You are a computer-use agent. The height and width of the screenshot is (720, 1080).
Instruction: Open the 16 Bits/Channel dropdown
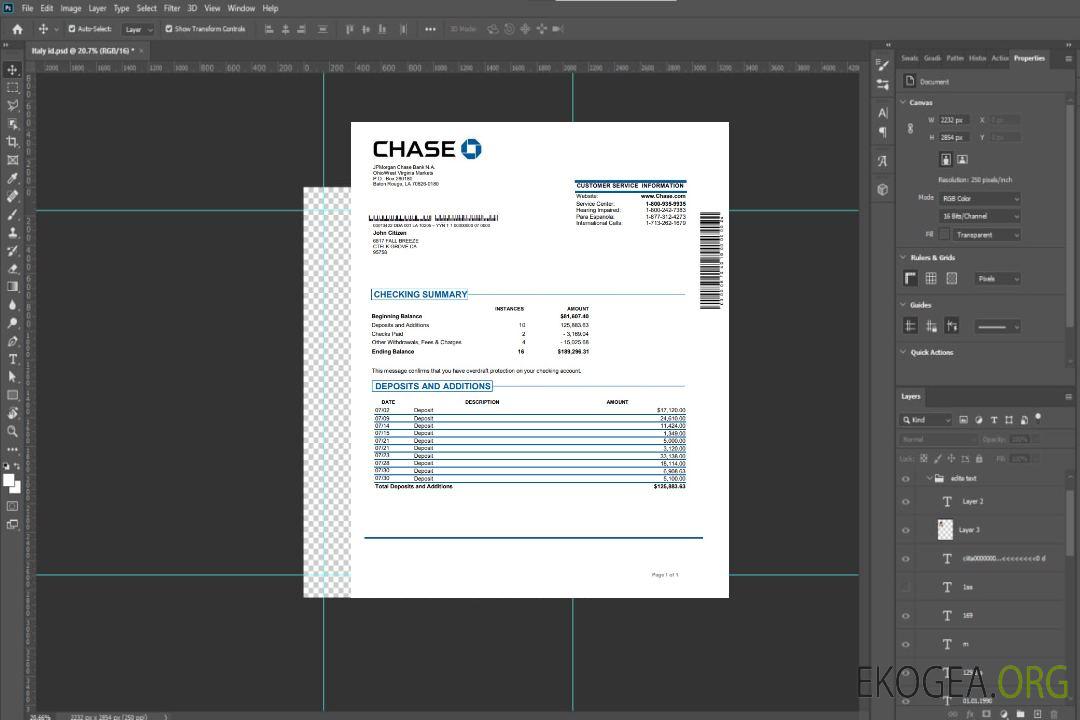point(980,216)
